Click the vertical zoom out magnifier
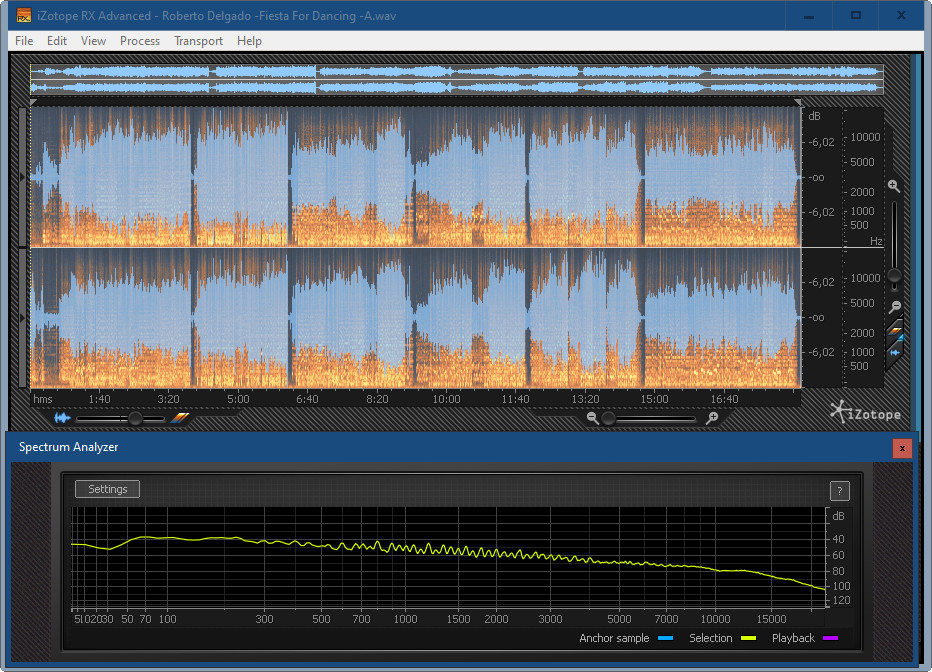Viewport: 932px width, 672px height. click(895, 307)
